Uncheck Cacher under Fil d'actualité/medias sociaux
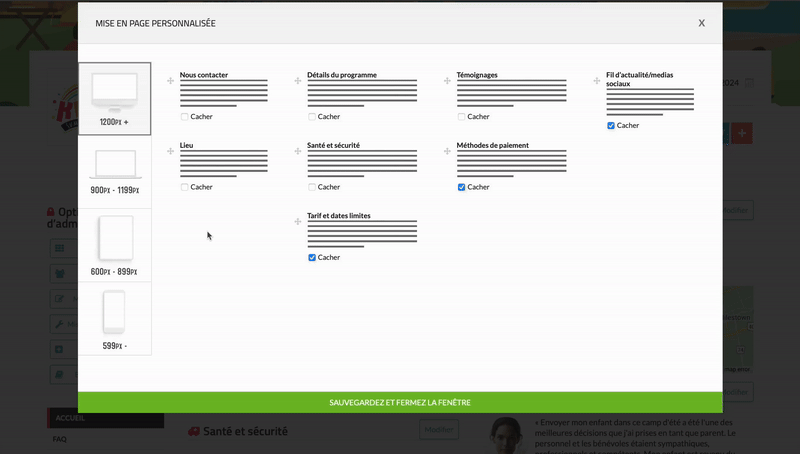The image size is (800, 454). pos(611,126)
